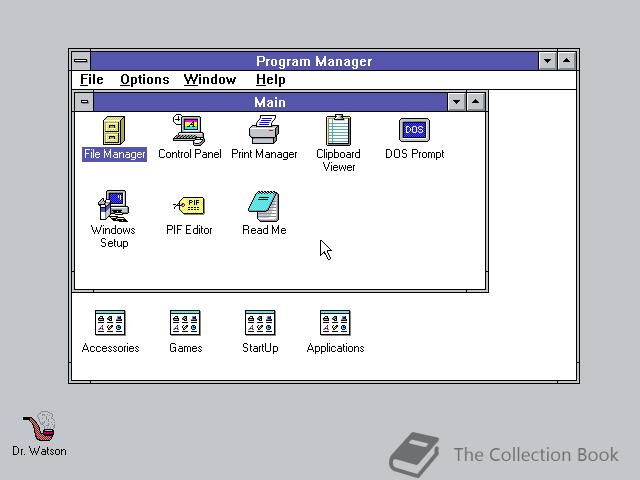Screen dimensions: 640x480
Task: Open the Window menu
Action: tap(210, 80)
